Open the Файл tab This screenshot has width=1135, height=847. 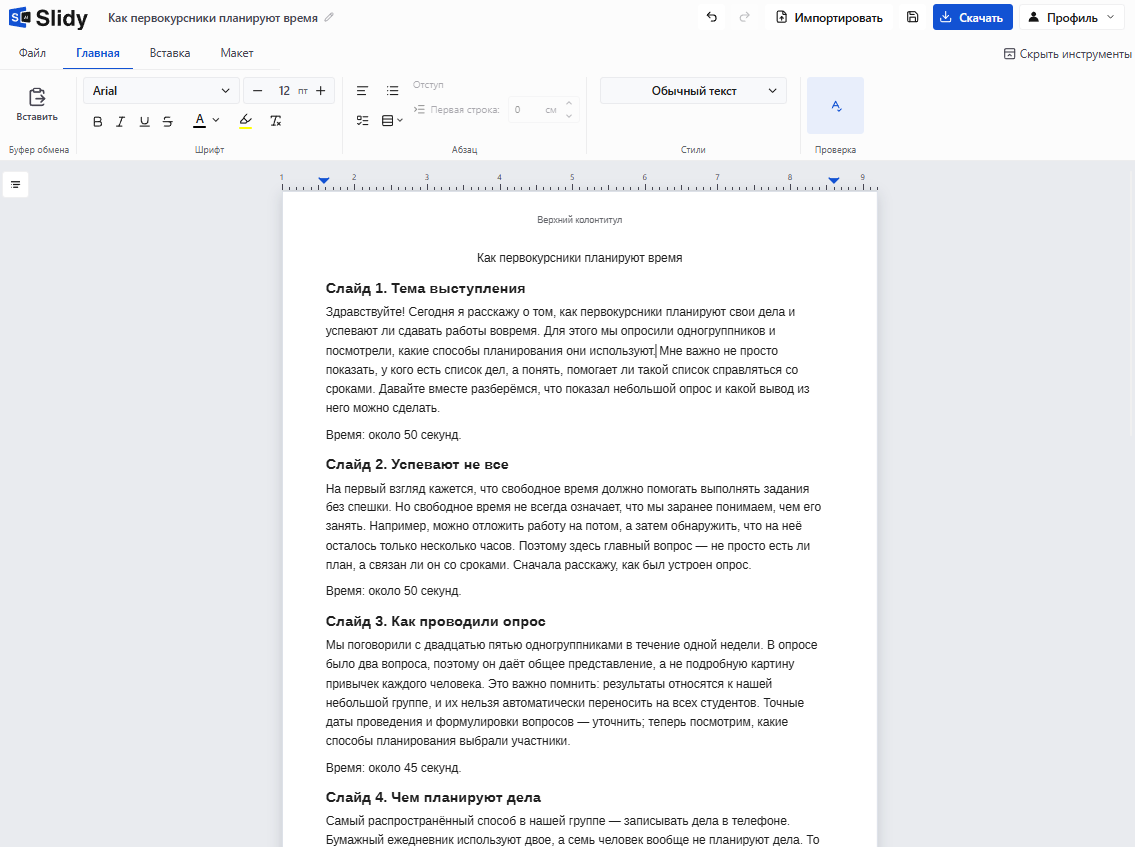click(32, 53)
